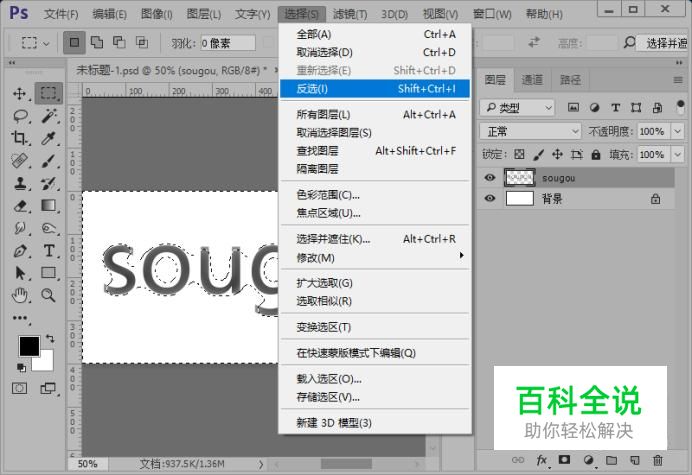This screenshot has height=475, width=692.
Task: Click the 羽化 feather input field
Action: [x=228, y=43]
